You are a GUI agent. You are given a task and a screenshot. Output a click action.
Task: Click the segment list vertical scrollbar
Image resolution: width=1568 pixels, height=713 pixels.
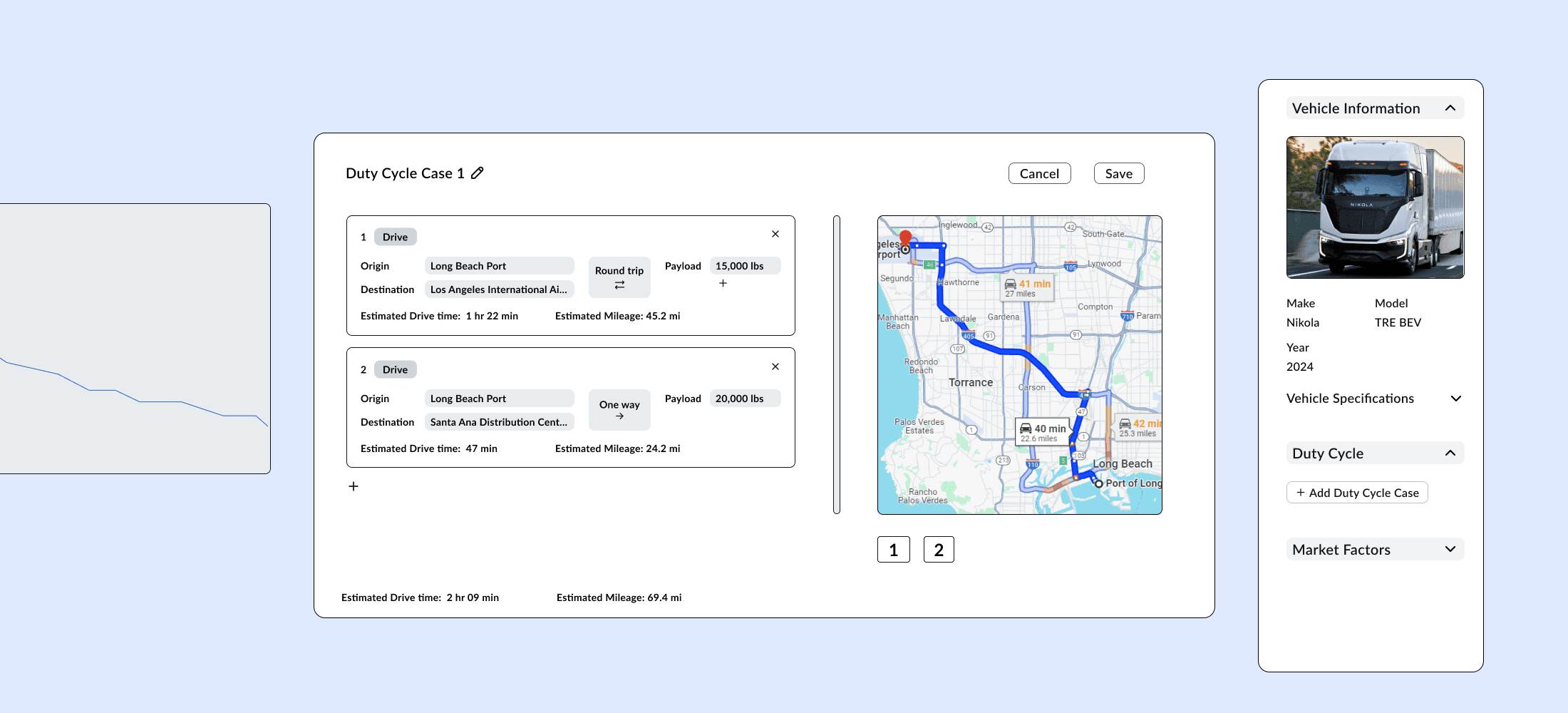[837, 364]
